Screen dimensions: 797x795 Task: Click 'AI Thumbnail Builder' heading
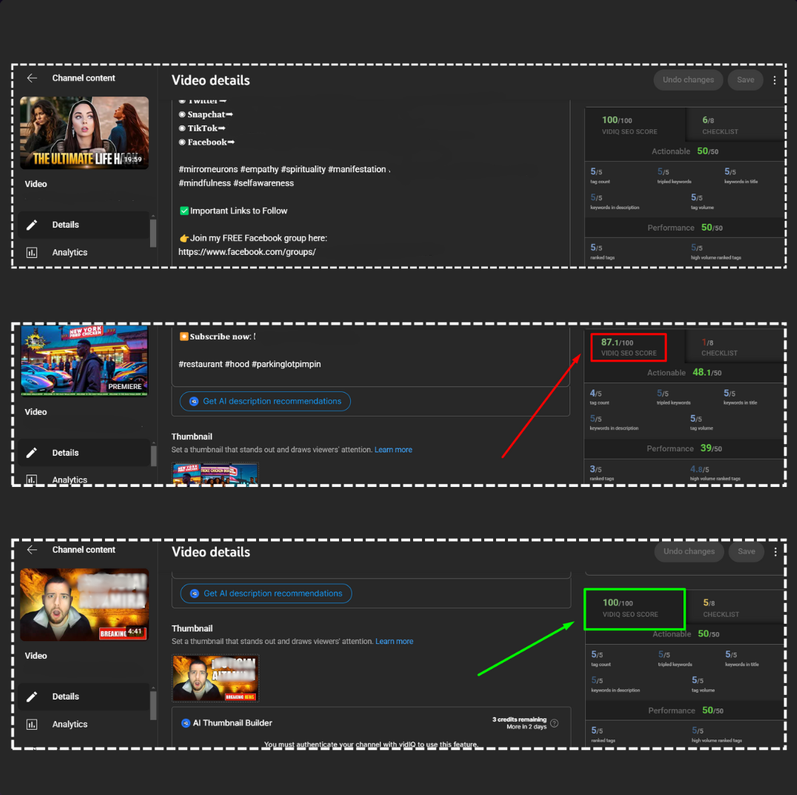(232, 723)
